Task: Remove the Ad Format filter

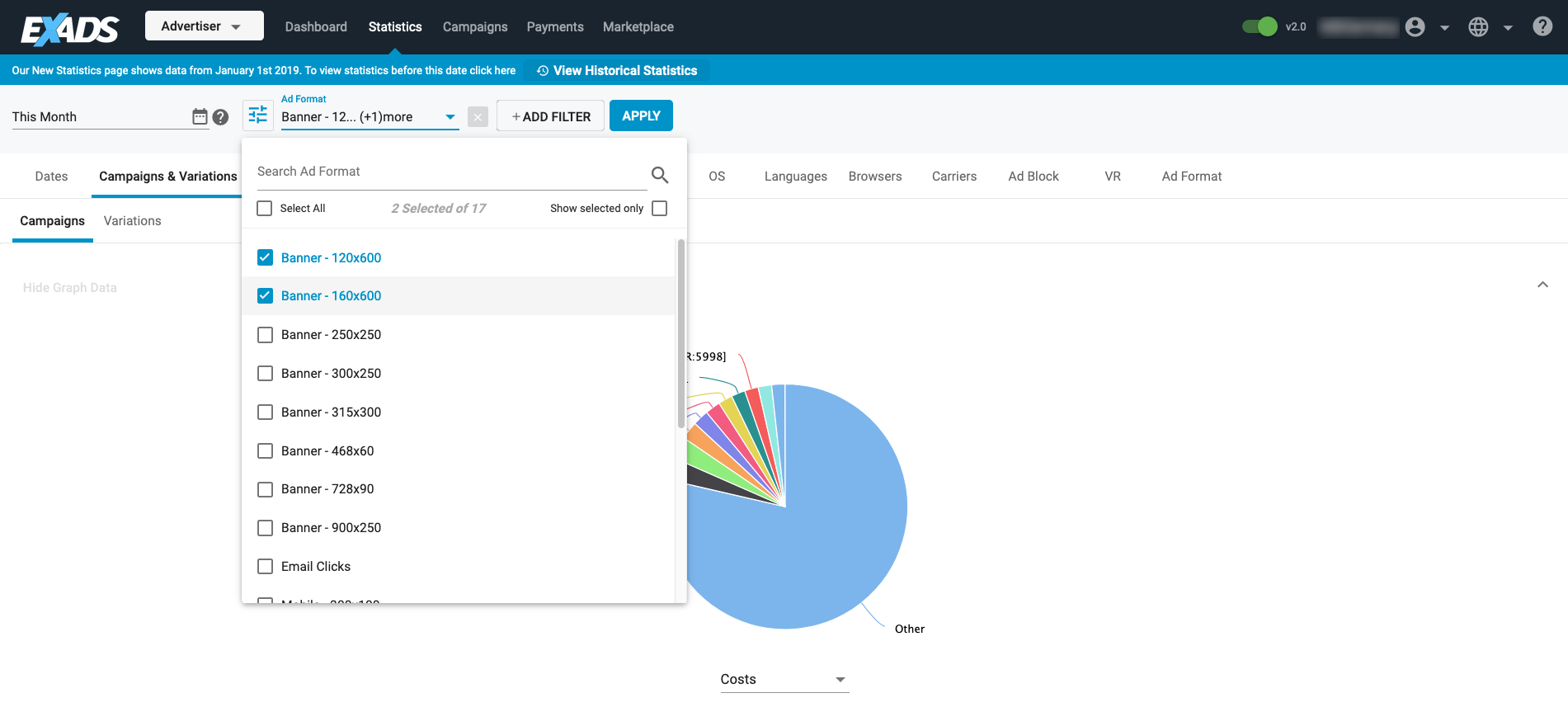Action: [478, 117]
